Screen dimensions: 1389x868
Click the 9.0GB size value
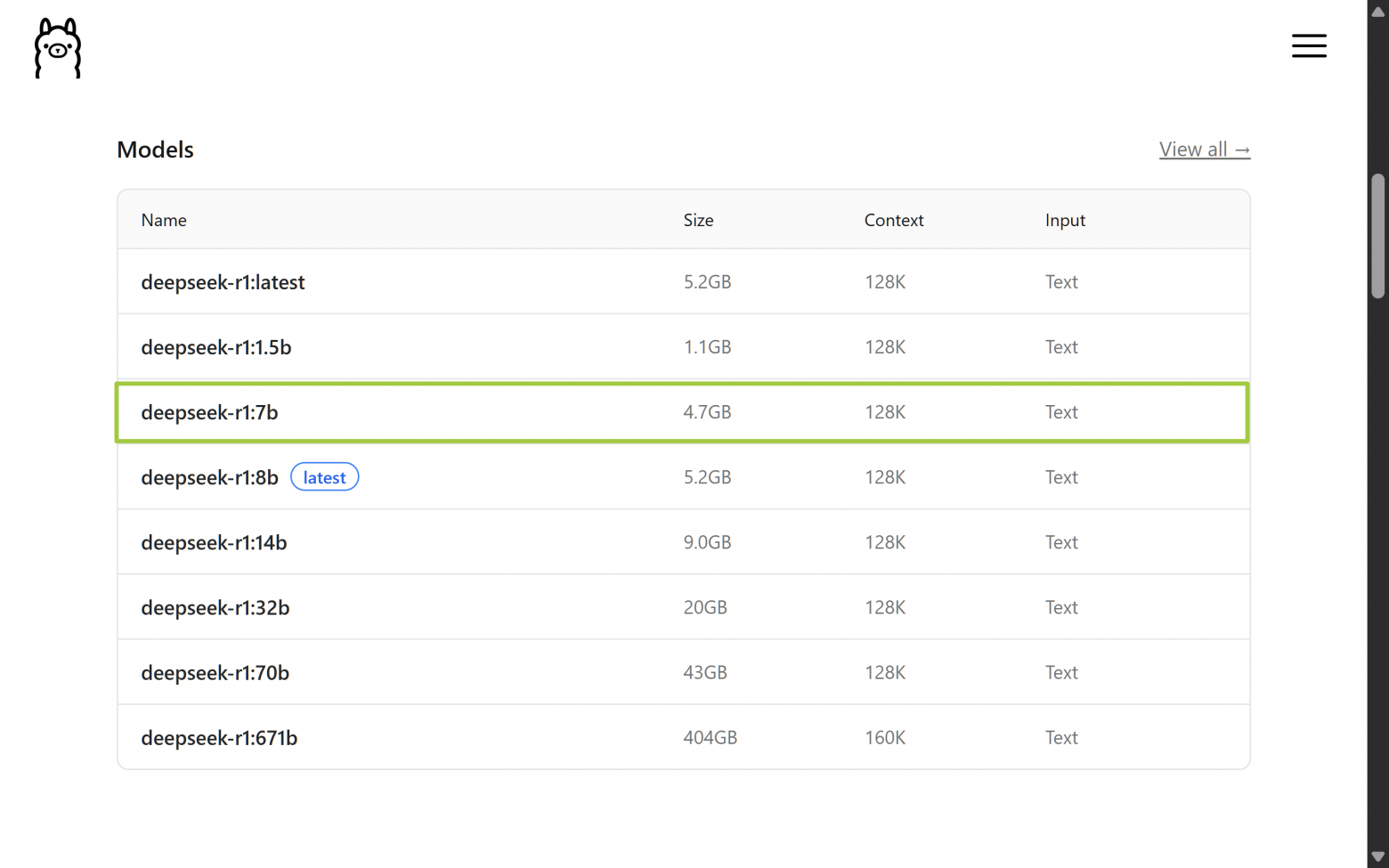click(x=707, y=542)
